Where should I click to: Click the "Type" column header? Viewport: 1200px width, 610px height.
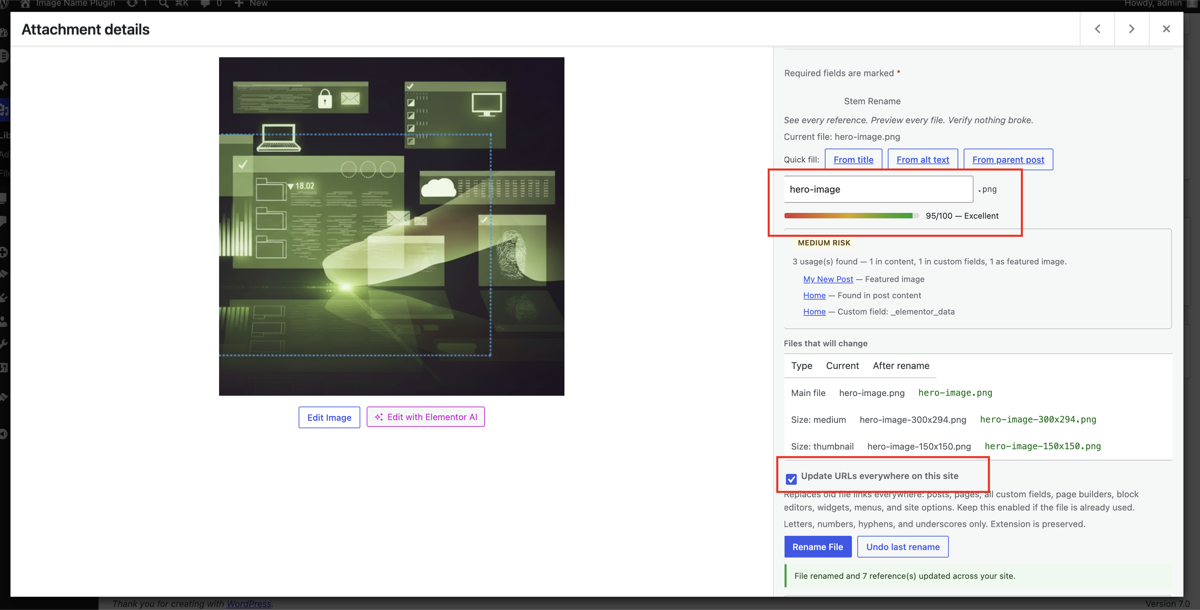pyautogui.click(x=802, y=366)
